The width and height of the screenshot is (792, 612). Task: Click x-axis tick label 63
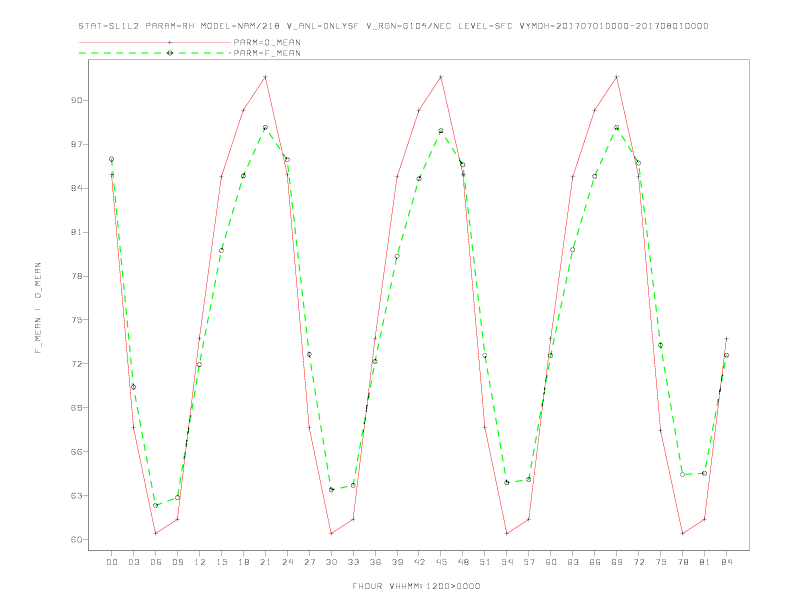tap(573, 562)
